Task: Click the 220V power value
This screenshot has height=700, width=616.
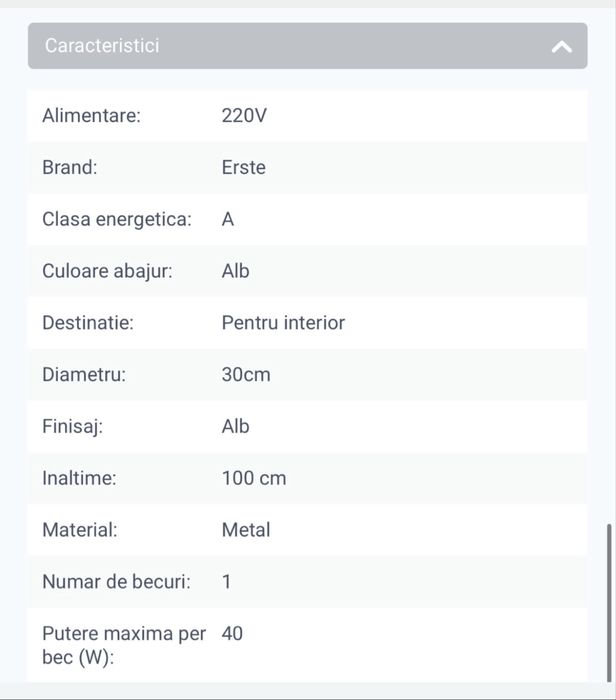Action: click(244, 116)
